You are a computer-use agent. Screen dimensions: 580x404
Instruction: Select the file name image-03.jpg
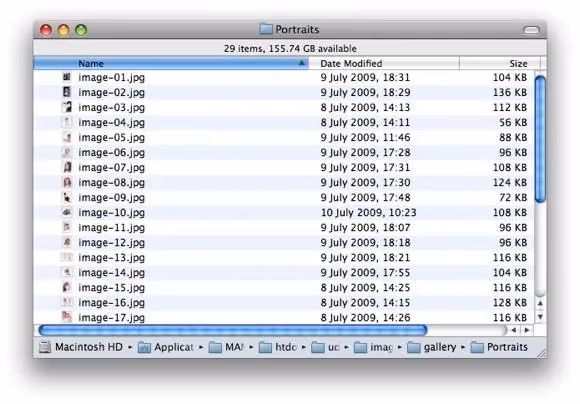click(x=111, y=108)
